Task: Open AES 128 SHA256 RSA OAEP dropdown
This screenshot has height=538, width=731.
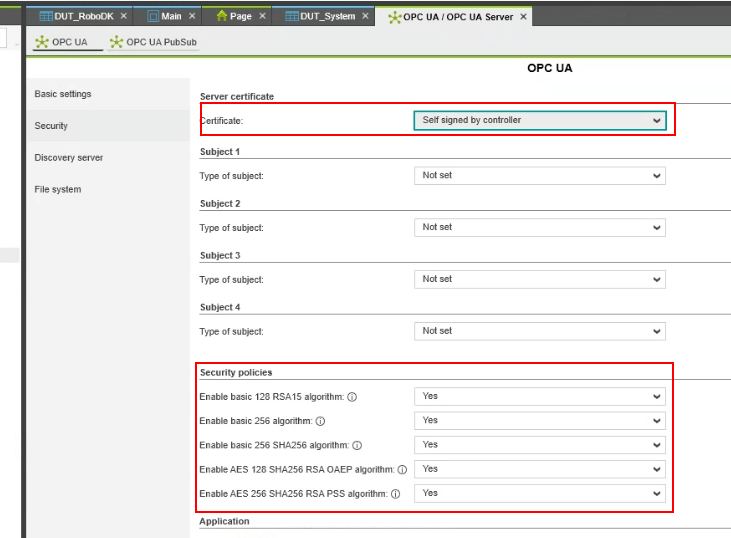Action: [540, 469]
